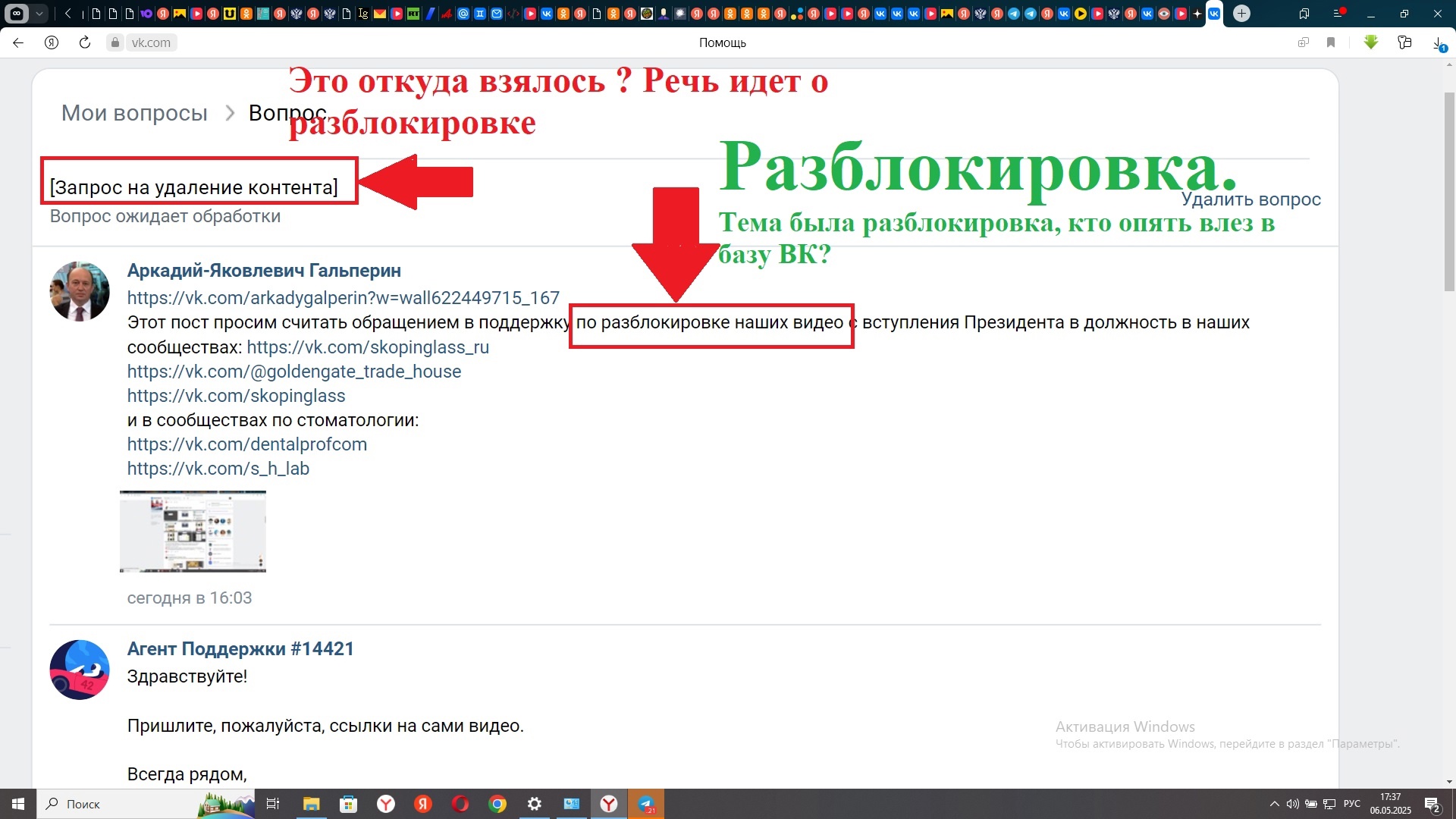Open clock and calendar 17:37
Viewport: 1456px width, 819px height.
[x=1391, y=804]
